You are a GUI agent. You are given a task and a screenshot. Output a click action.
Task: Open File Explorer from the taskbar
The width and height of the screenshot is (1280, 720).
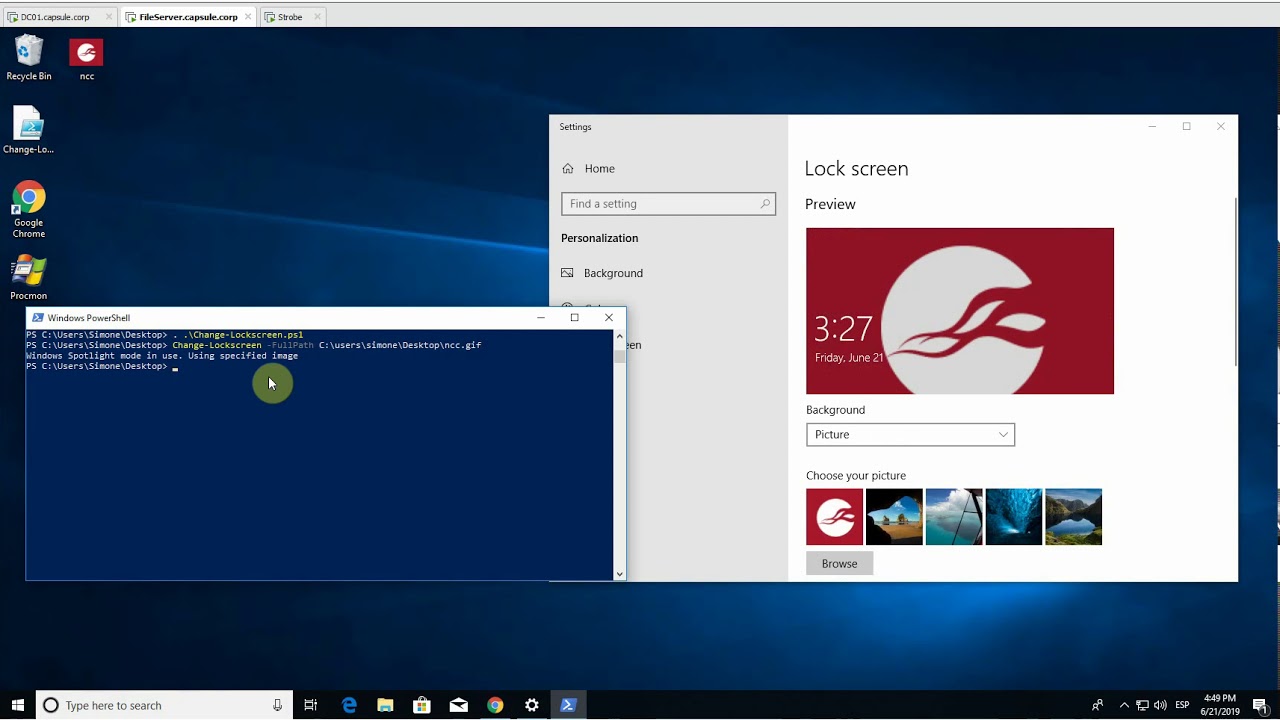pos(385,705)
